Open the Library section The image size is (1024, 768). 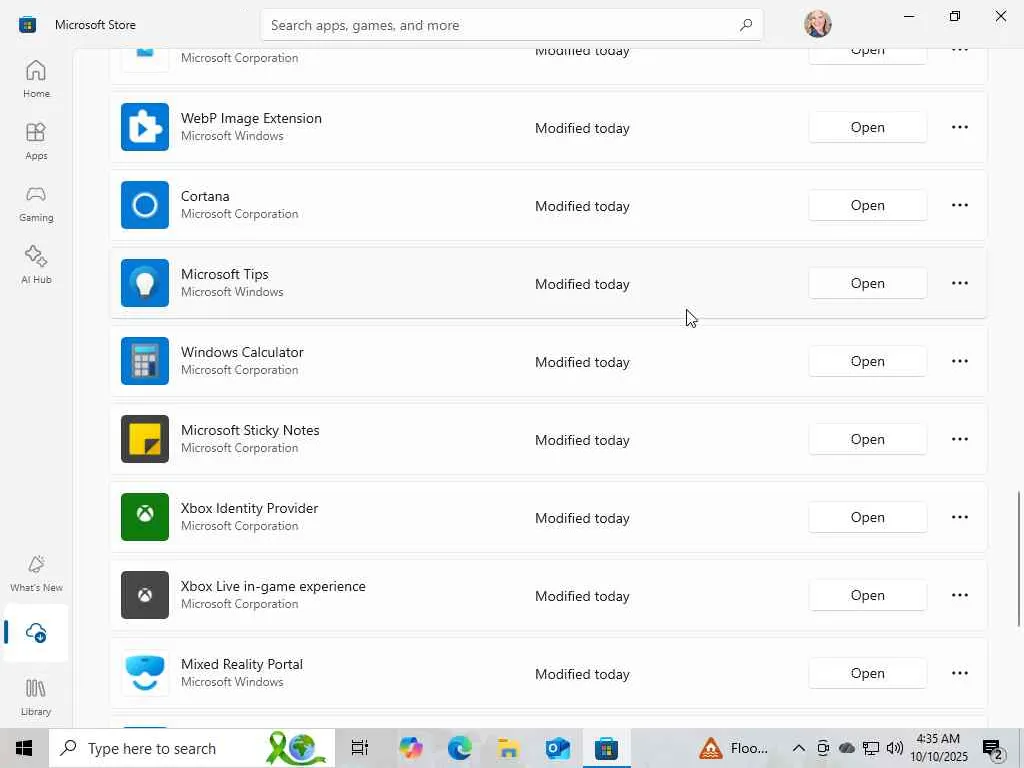36,697
